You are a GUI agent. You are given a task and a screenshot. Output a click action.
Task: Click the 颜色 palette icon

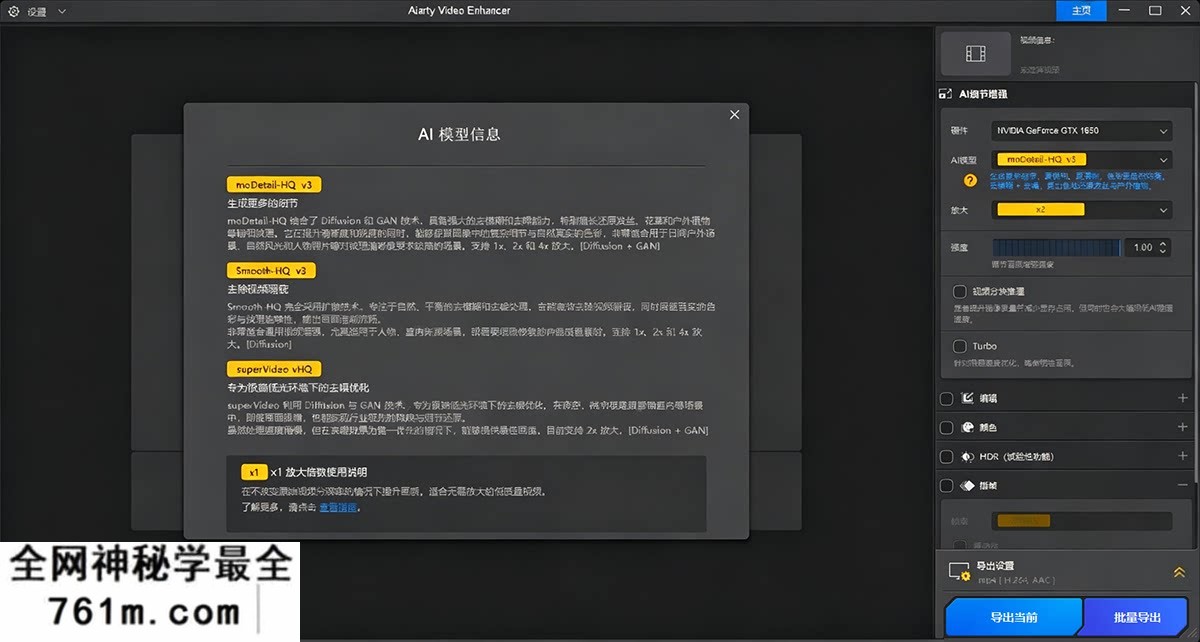967,427
